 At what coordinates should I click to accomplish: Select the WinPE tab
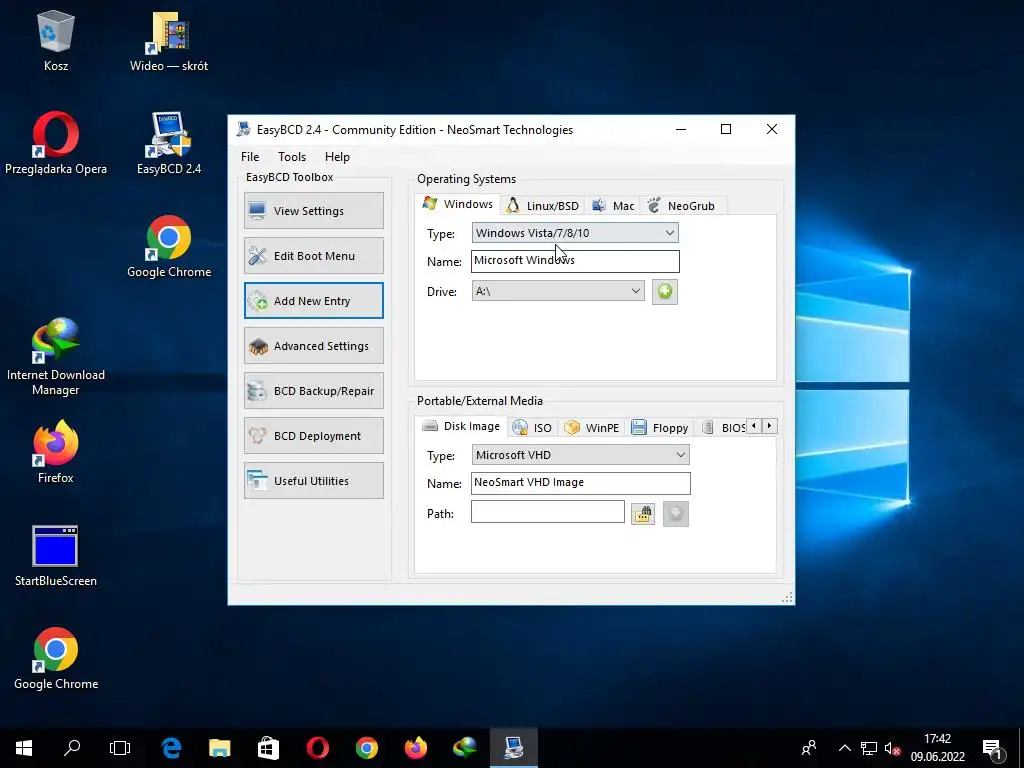[591, 428]
